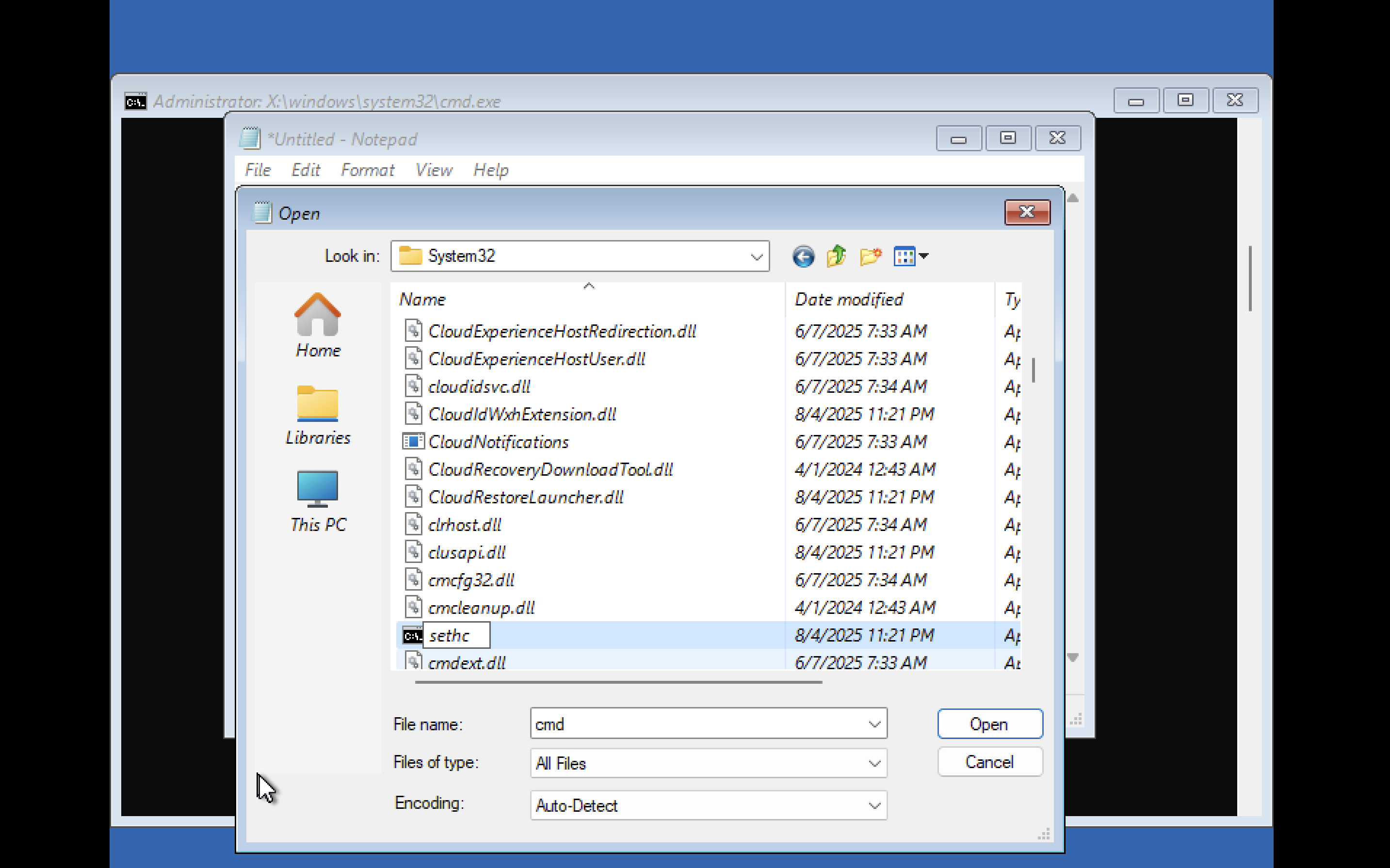Image resolution: width=1390 pixels, height=868 pixels.
Task: Sort files by Date modified column
Action: coord(849,299)
